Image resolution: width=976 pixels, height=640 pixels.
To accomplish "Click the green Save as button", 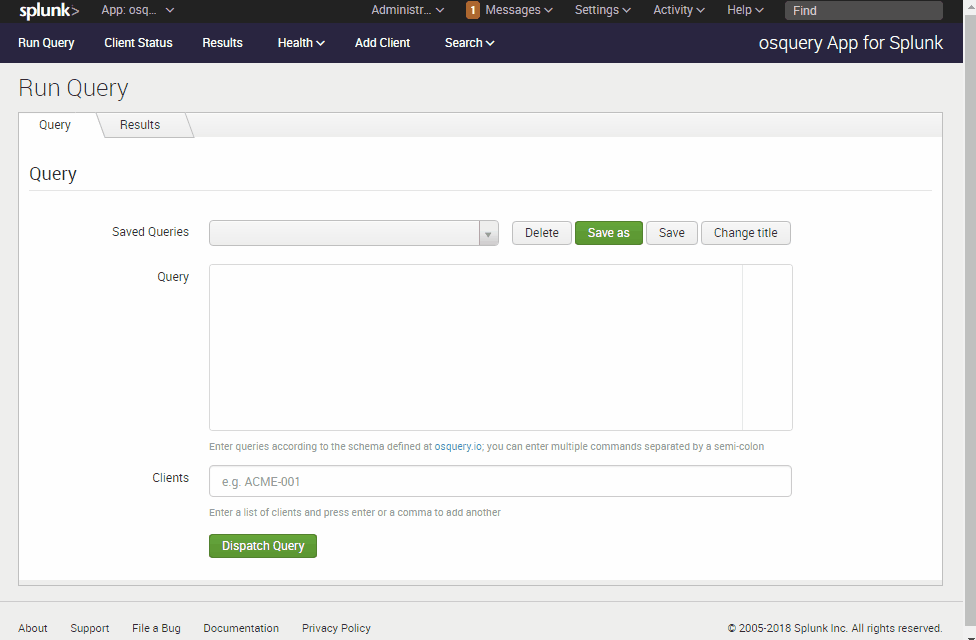I will click(609, 233).
